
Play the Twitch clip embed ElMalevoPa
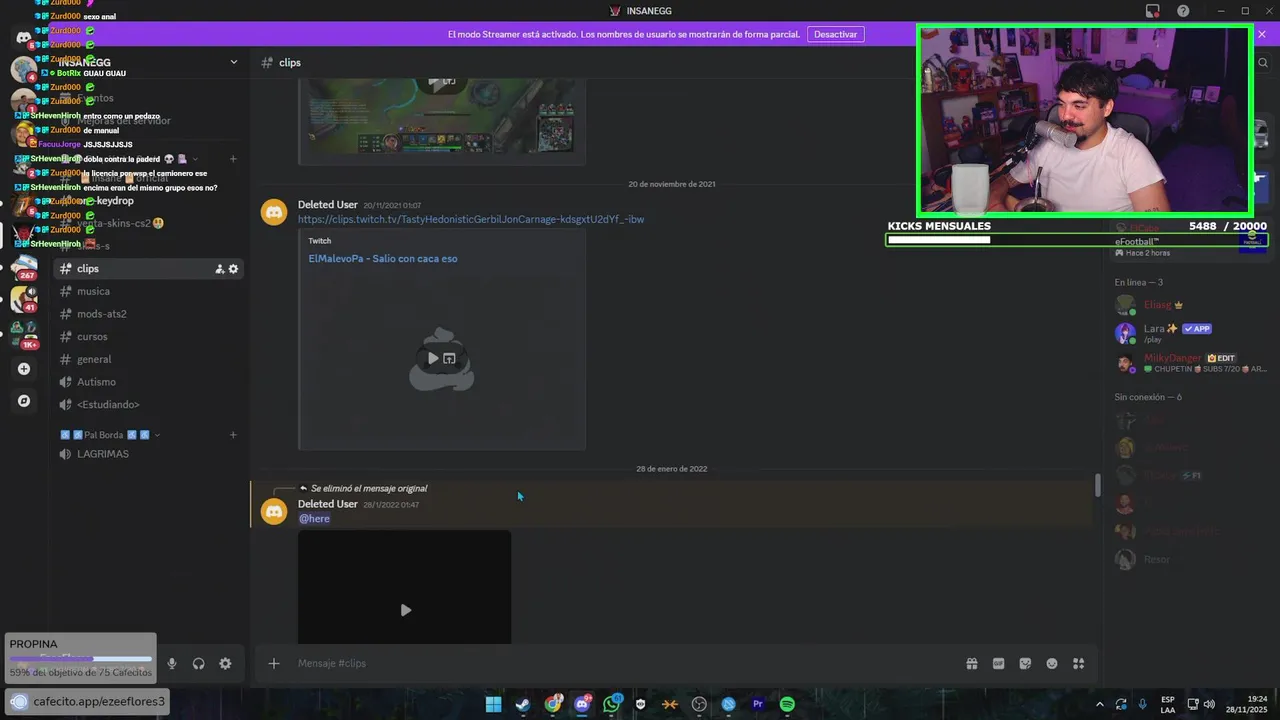point(433,358)
